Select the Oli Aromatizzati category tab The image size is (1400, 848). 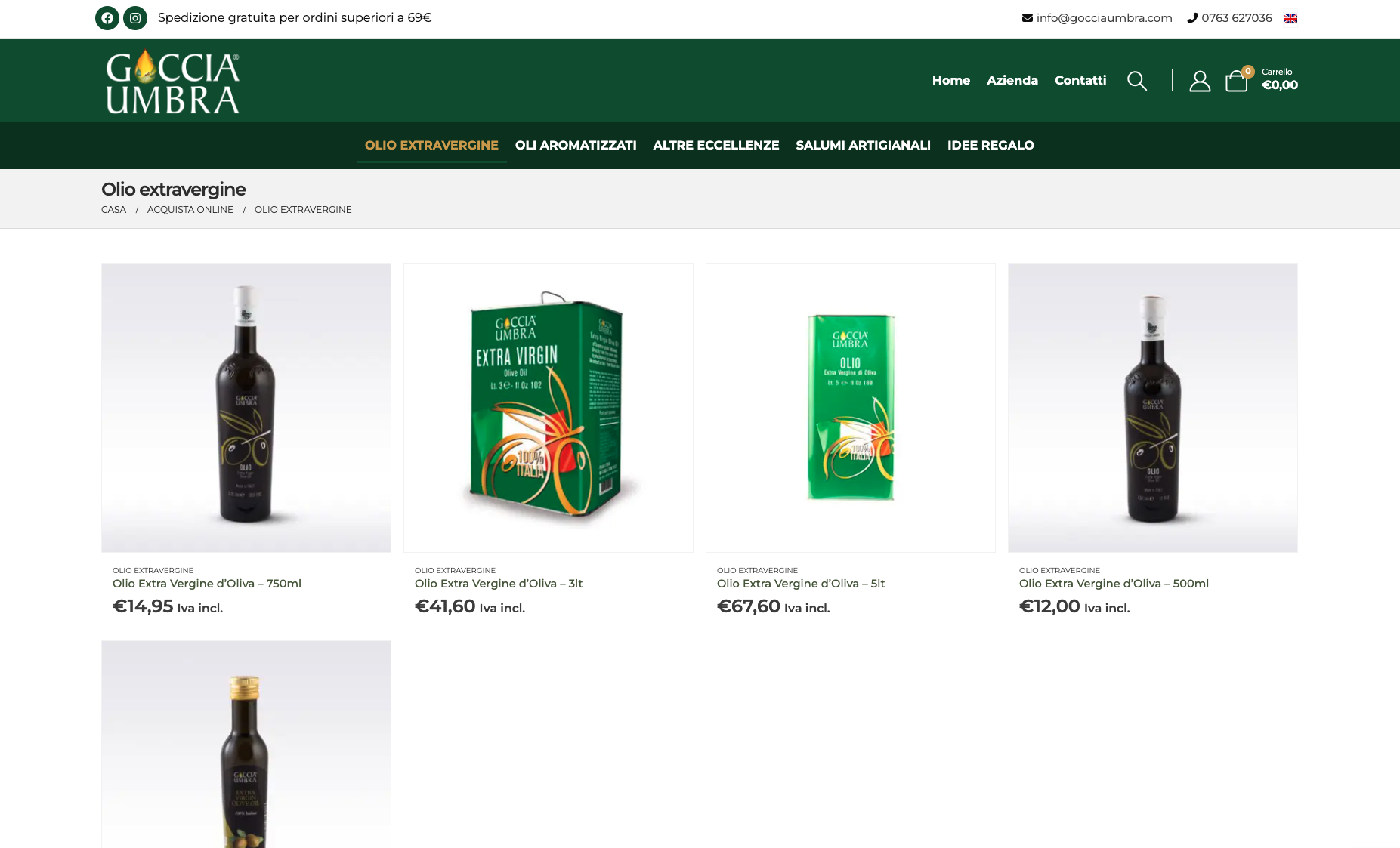576,145
